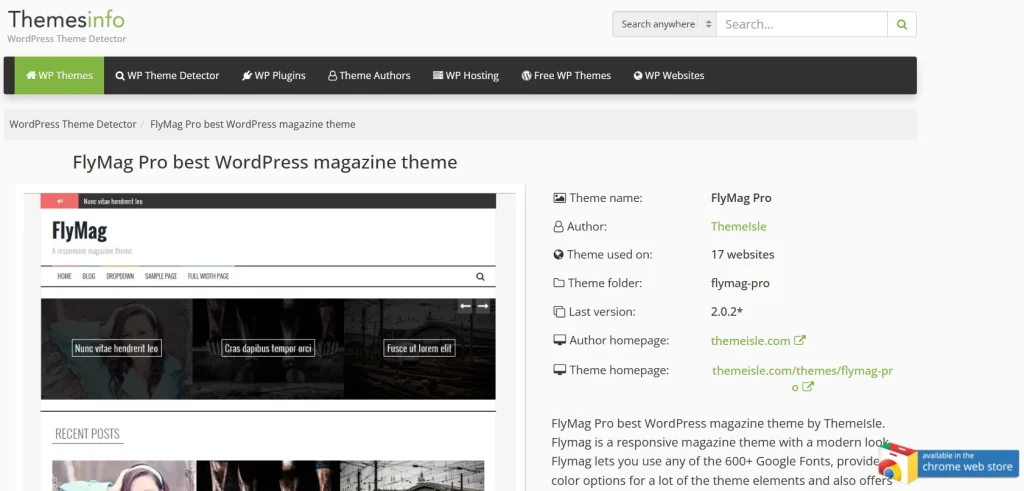Click 'Nunc vitae hendrerit leo' slide caption
The width and height of the screenshot is (1024, 491).
(116, 349)
